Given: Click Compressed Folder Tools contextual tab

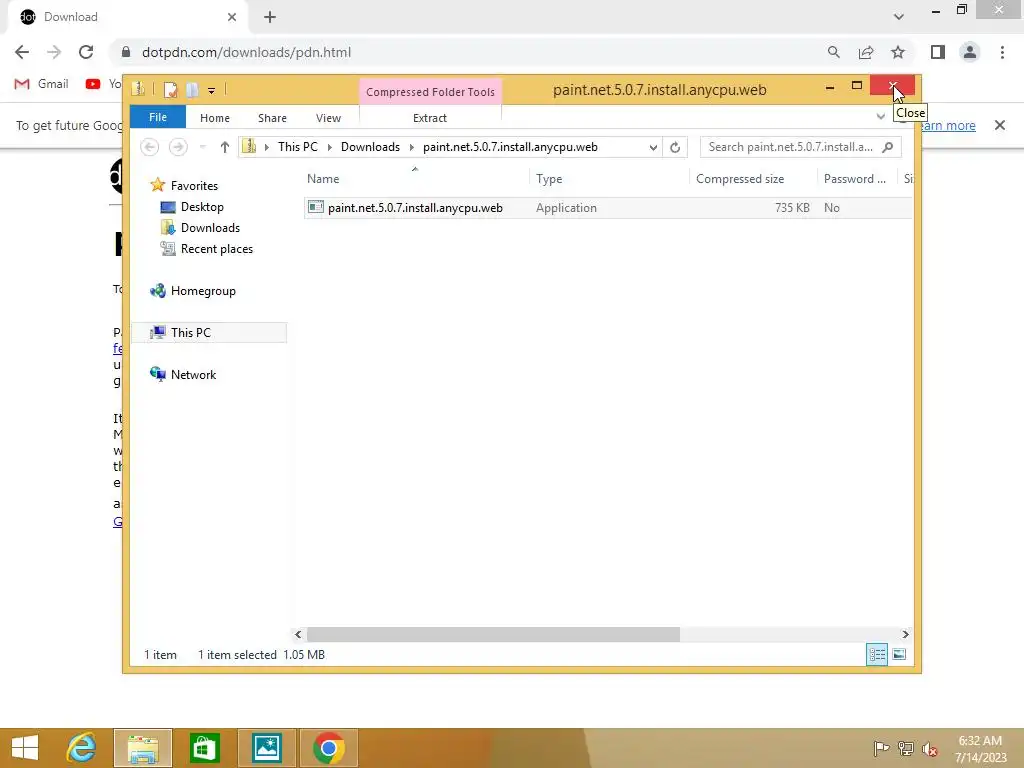Looking at the screenshot, I should [430, 92].
